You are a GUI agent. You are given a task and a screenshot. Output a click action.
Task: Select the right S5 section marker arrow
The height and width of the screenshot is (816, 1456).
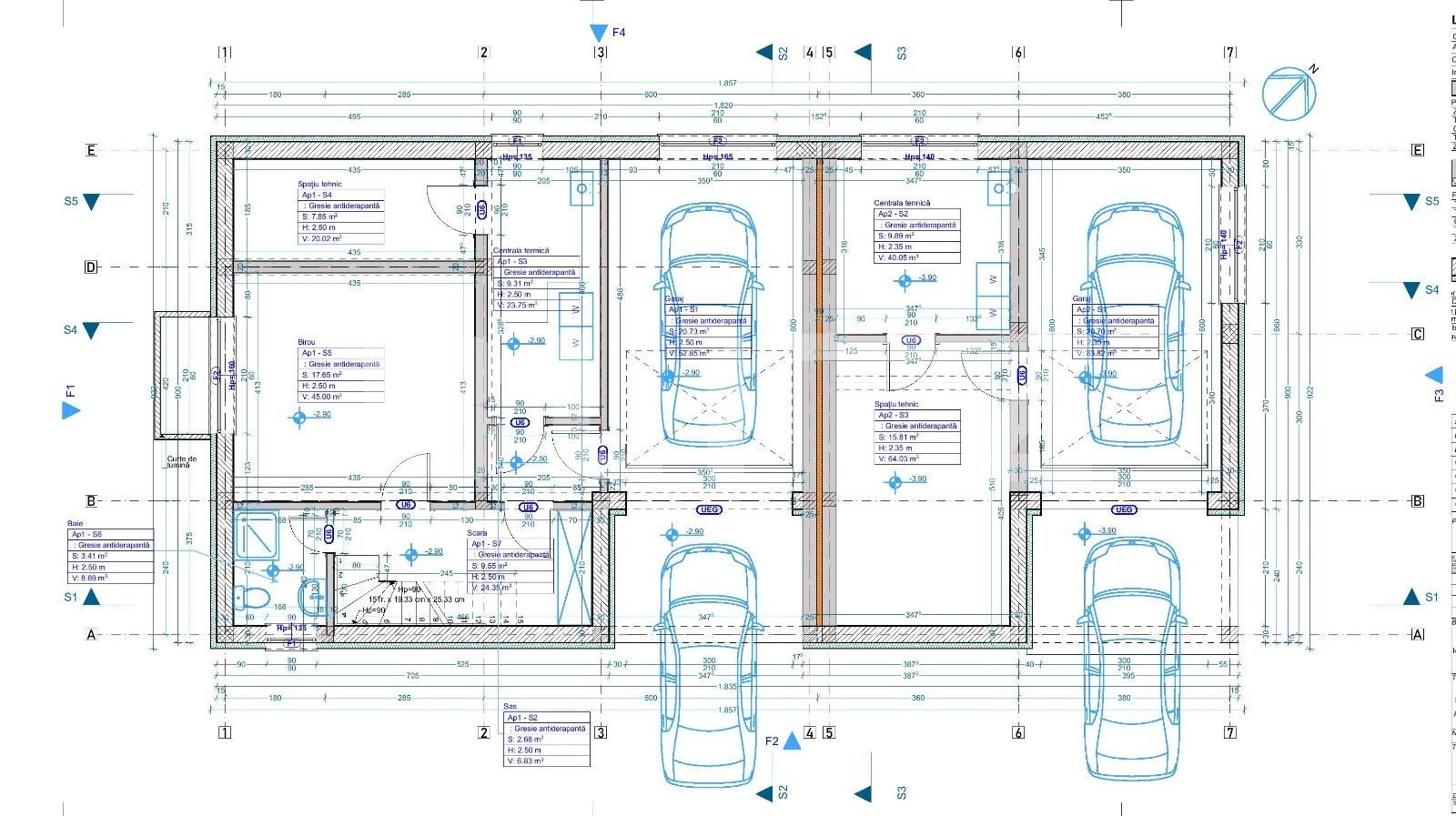(1410, 202)
